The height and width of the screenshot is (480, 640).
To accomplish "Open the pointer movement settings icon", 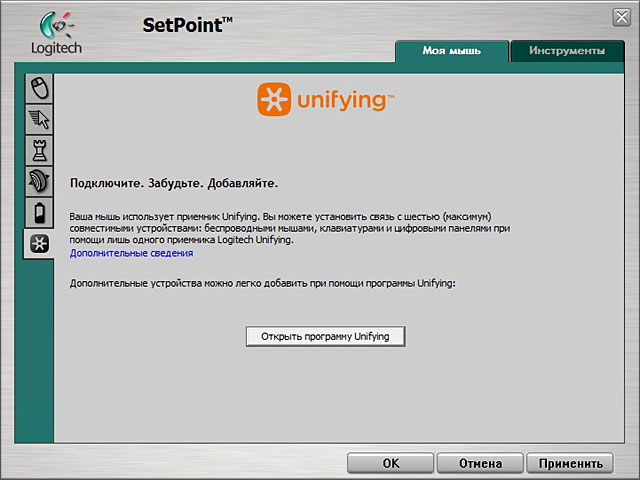I will (x=39, y=119).
